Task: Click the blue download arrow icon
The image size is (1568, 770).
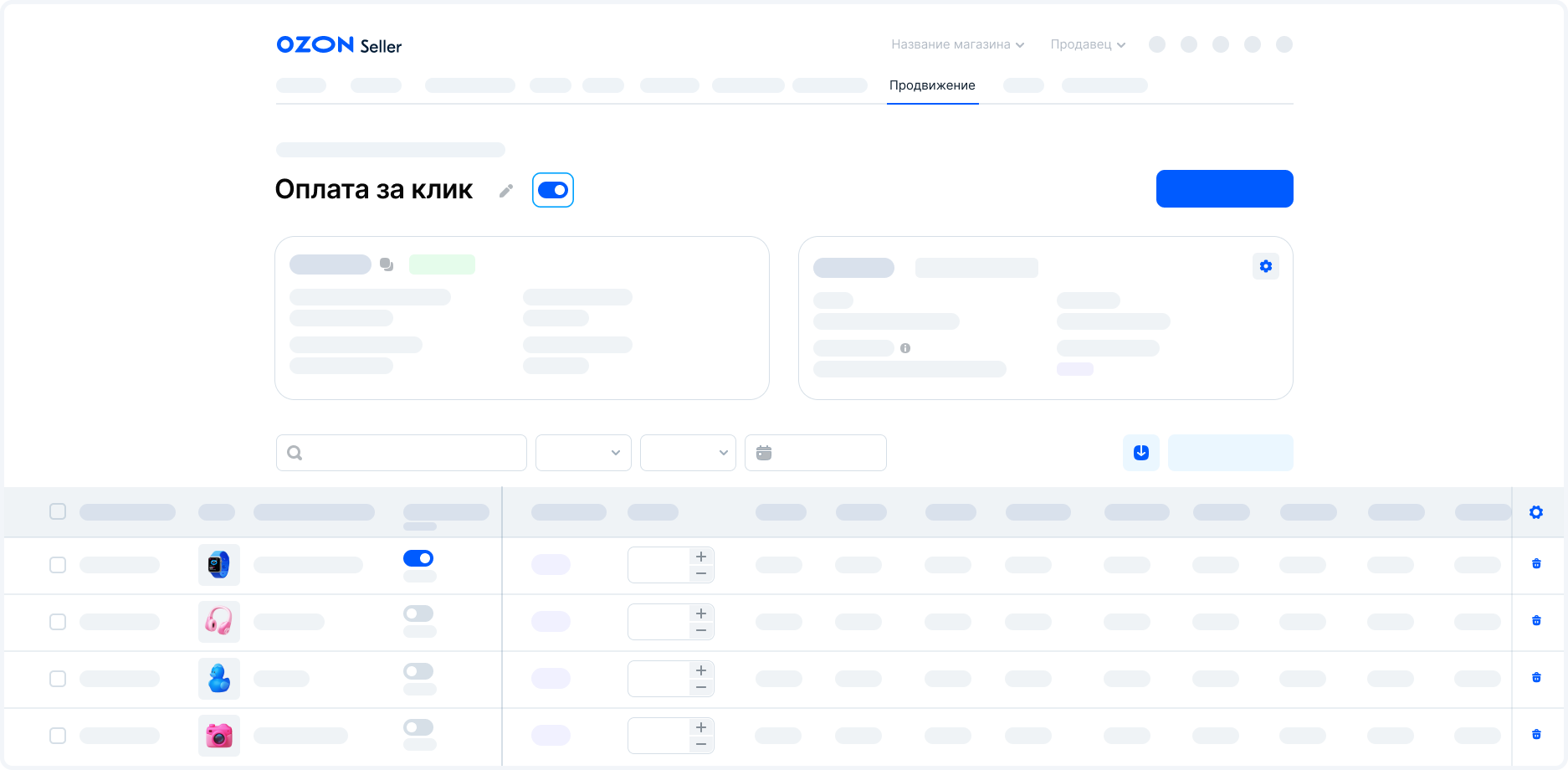Action: 1140,453
